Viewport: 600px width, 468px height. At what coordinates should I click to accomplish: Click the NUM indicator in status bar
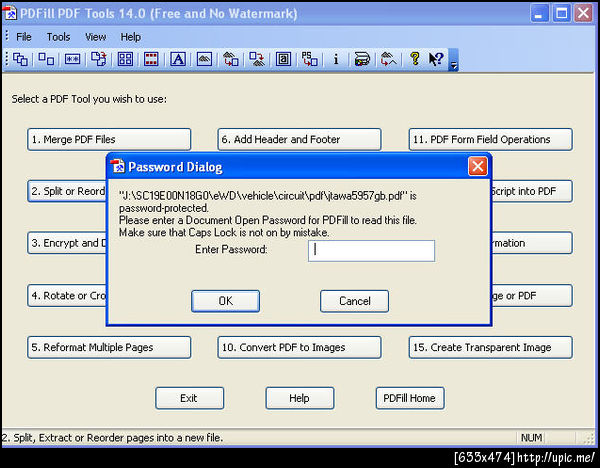[x=531, y=437]
